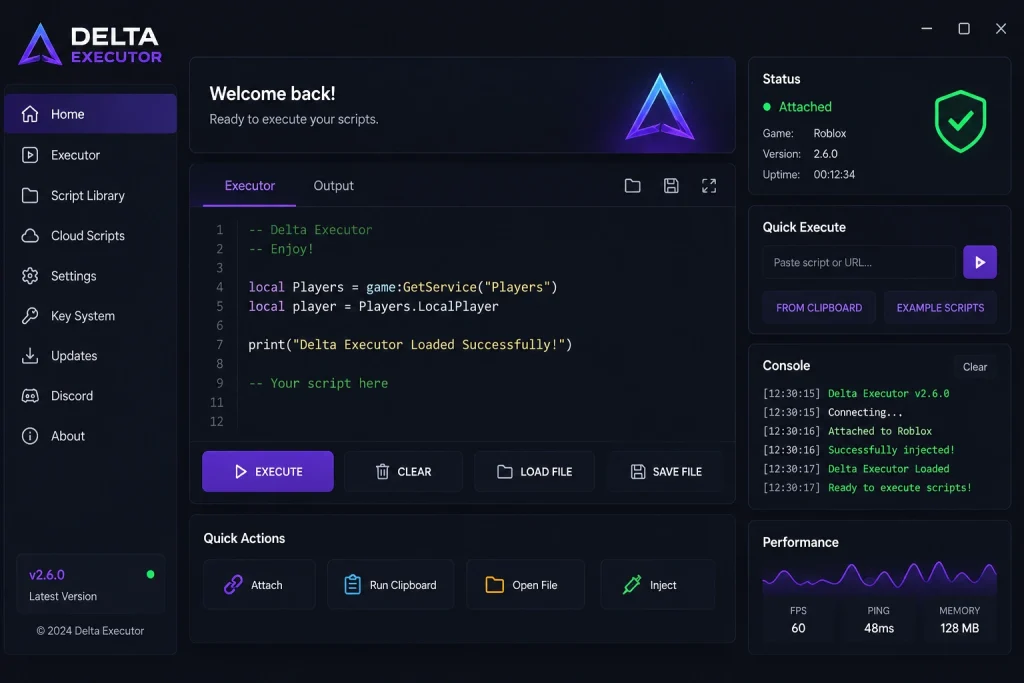Image resolution: width=1024 pixels, height=683 pixels.
Task: Click the Attach quick action
Action: [x=259, y=584]
